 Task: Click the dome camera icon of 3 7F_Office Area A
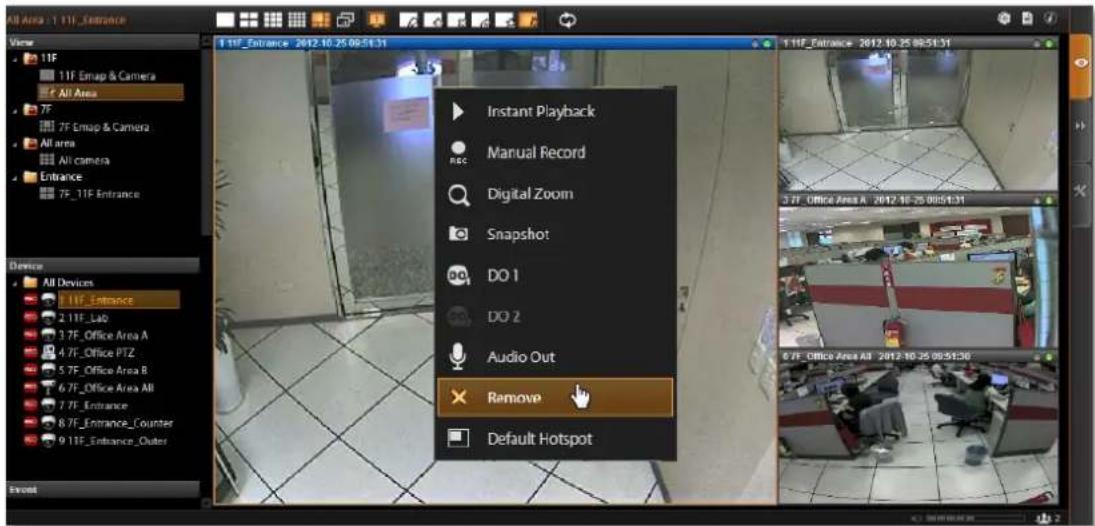48,335
